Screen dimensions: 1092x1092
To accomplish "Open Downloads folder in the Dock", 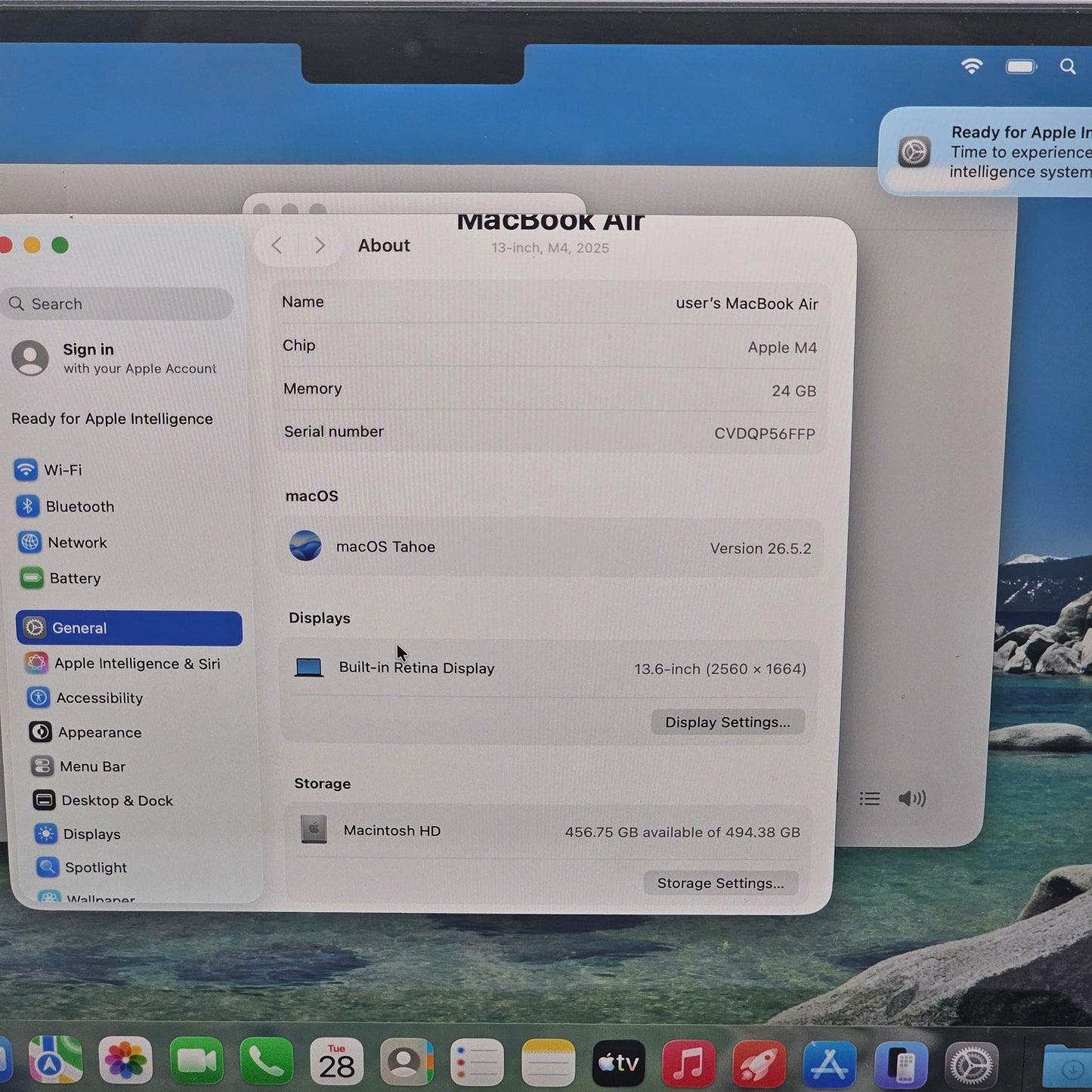I will pyautogui.click(x=1067, y=1067).
